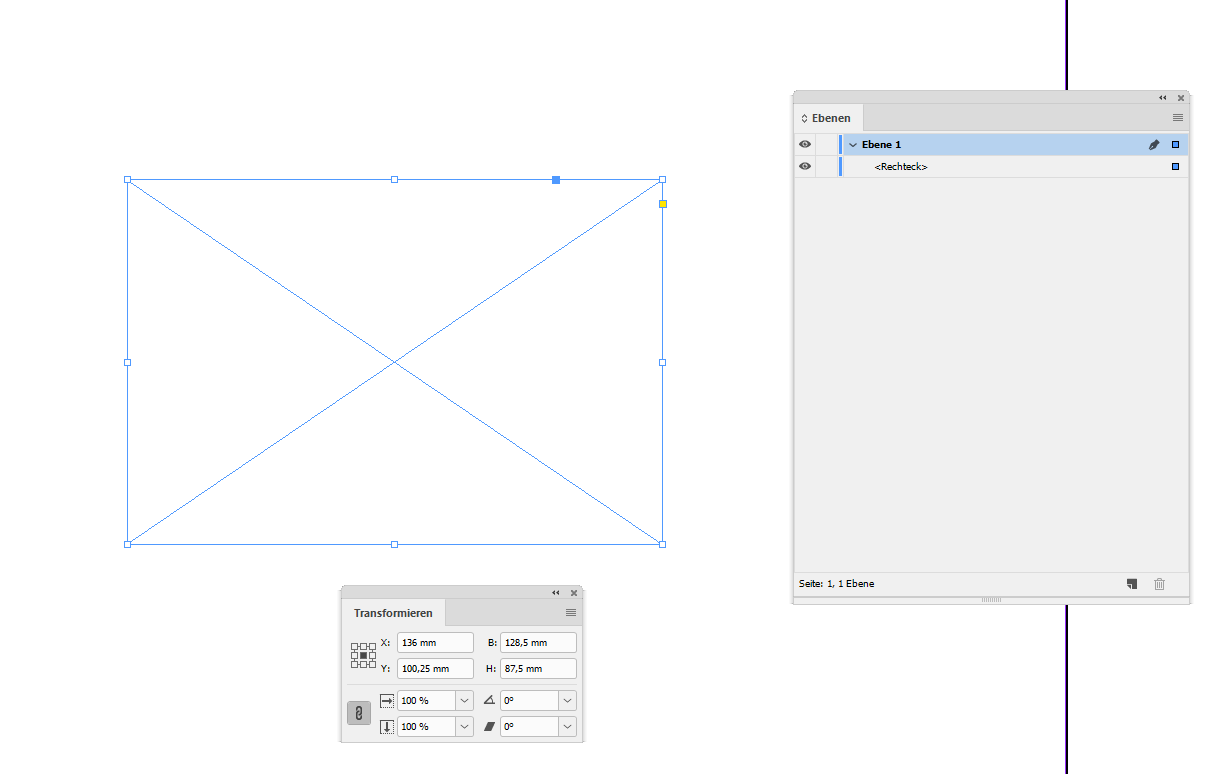Click the frame's left-middle handle
Image resolution: width=1213 pixels, height=774 pixels.
(x=127, y=362)
